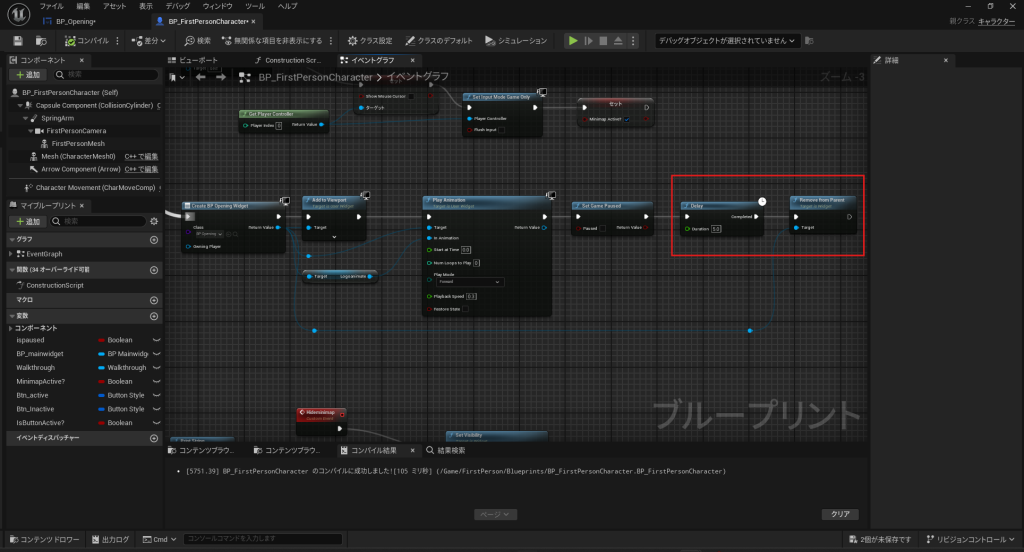This screenshot has width=1024, height=552.
Task: Click the graph navigate-back arrow
Action: coord(201,77)
